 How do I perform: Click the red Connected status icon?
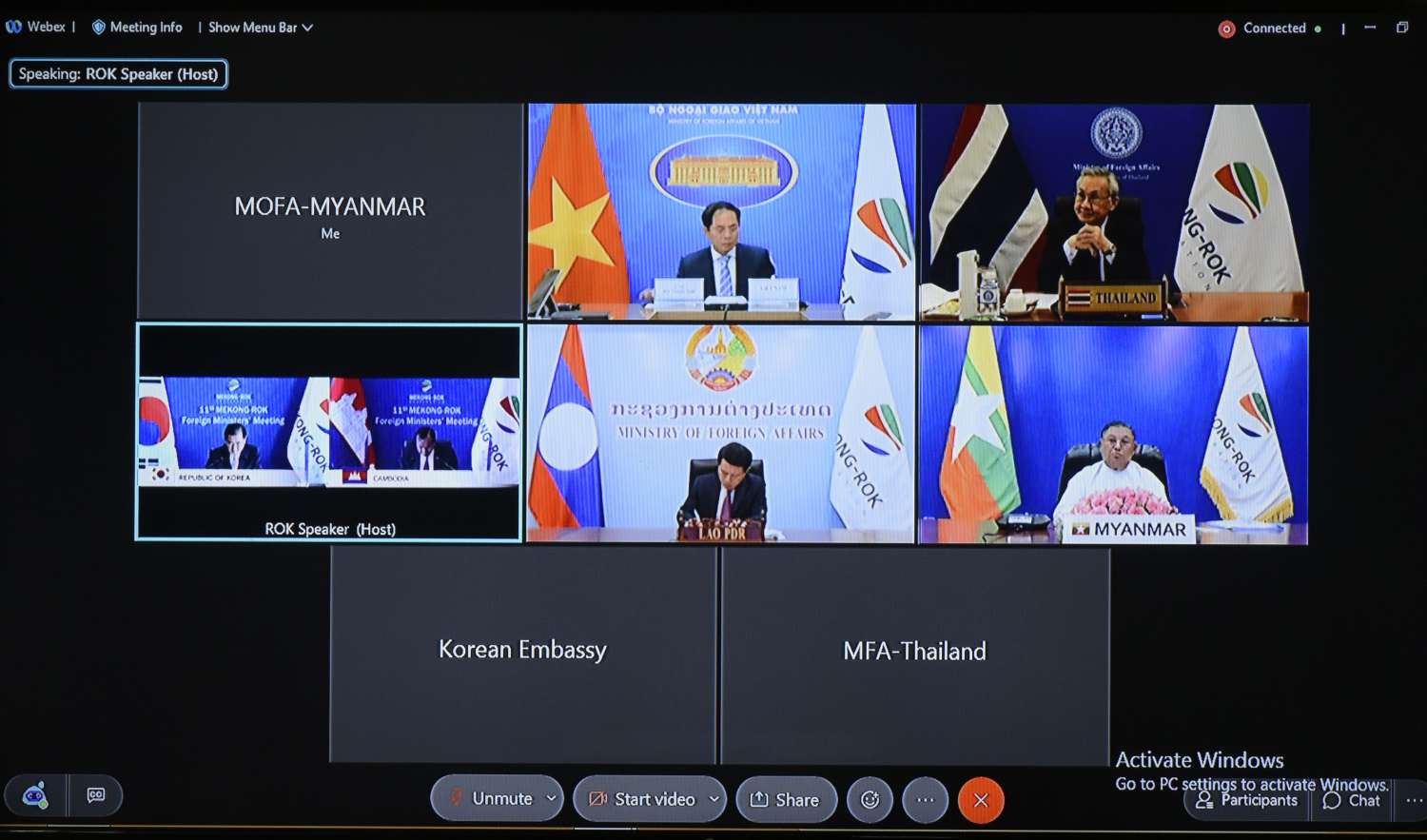point(1226,29)
